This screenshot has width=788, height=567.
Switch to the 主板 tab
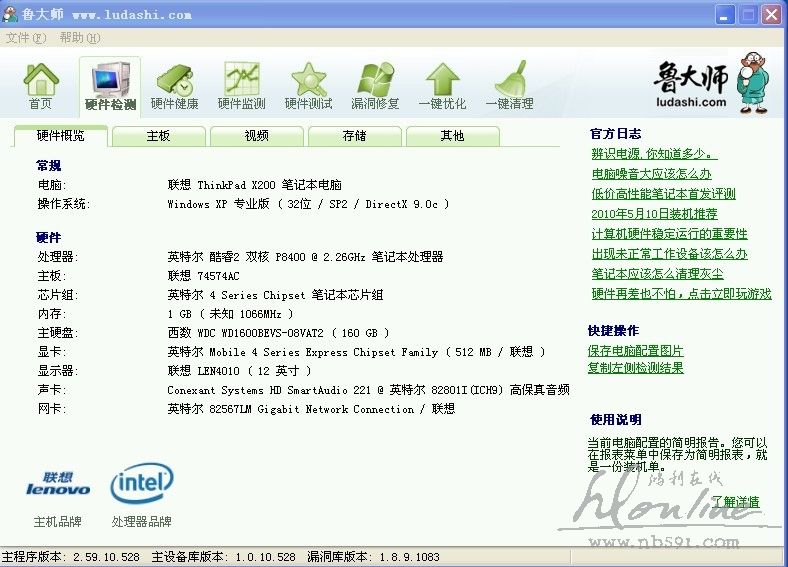pyautogui.click(x=158, y=136)
